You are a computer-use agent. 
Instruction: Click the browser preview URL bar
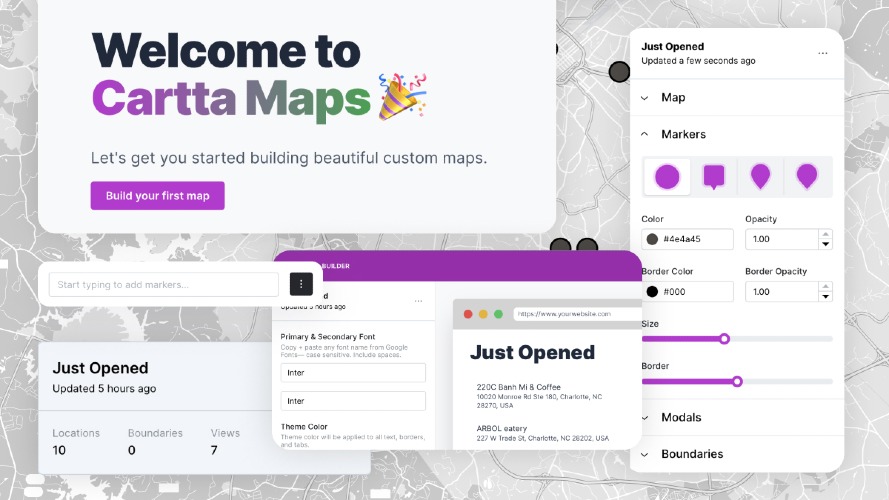577,314
